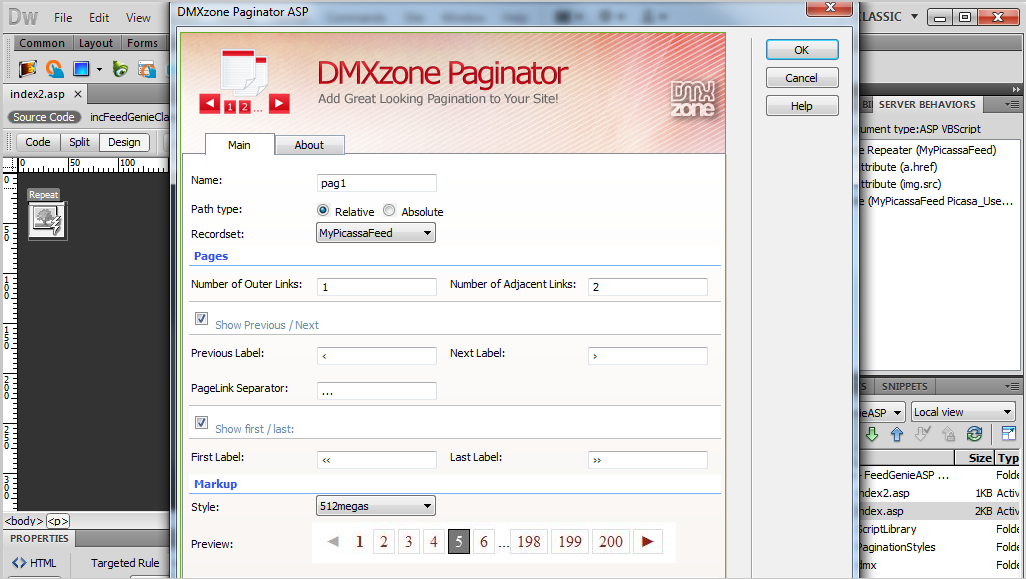
Task: Click the flame image icon in Common toolbar
Action: pos(27,68)
